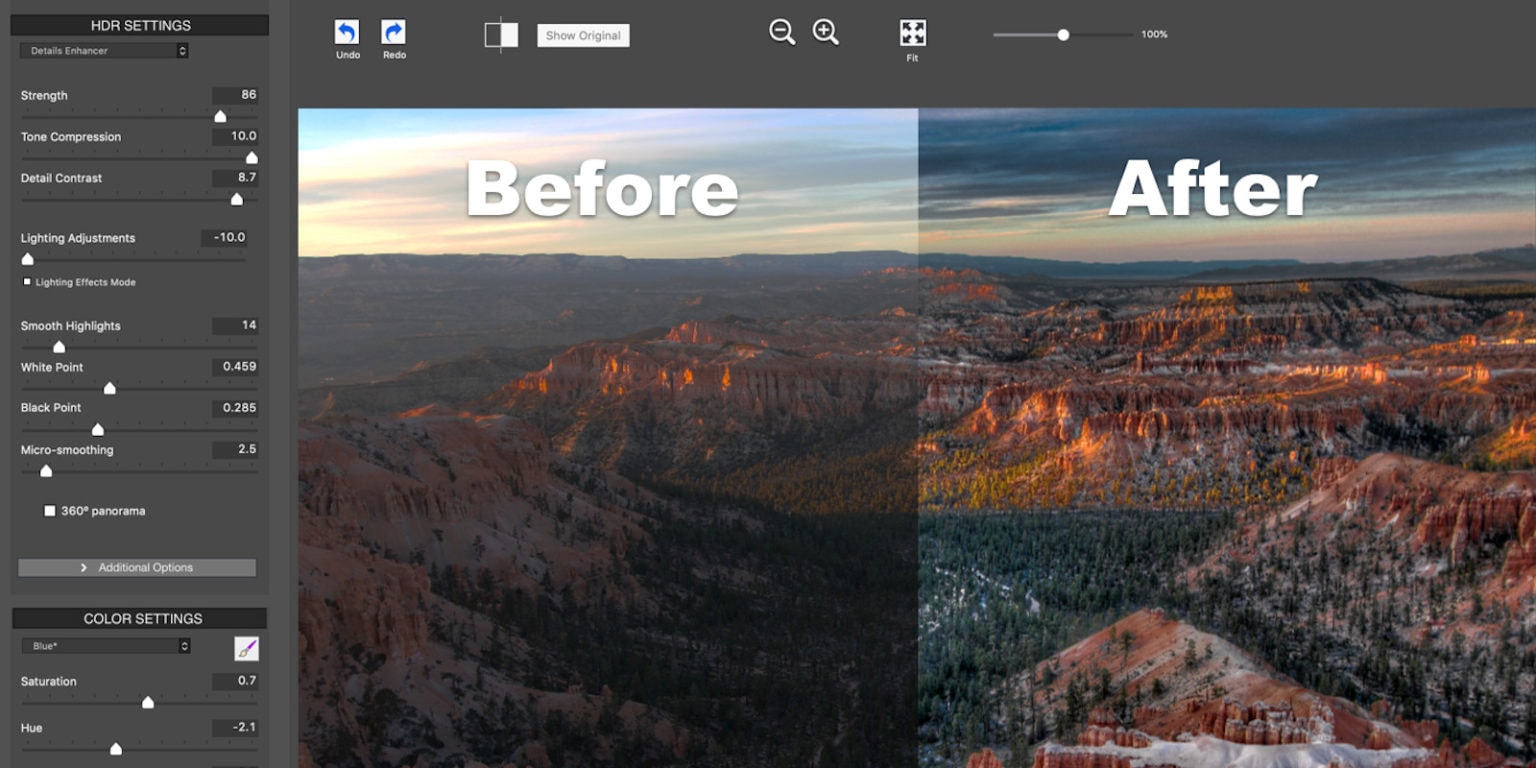Click the Strength value field showing 86
Image resolution: width=1536 pixels, height=768 pixels.
pyautogui.click(x=235, y=95)
